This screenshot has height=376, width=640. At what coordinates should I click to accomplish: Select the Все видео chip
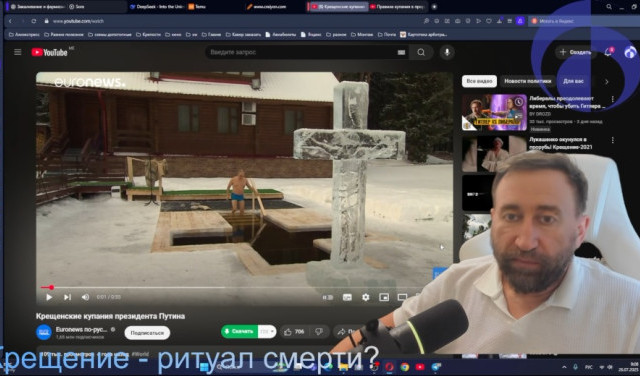(479, 81)
